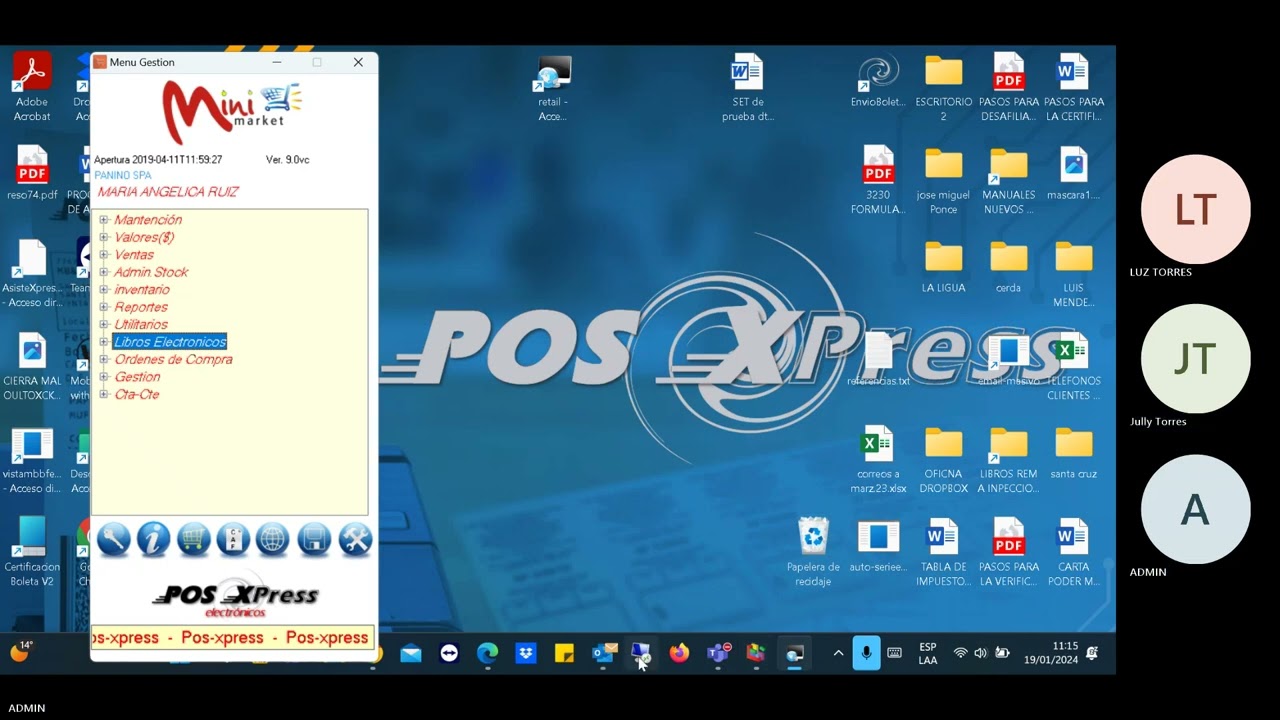
Task: Expand the Admin Stock tree node
Action: click(x=103, y=272)
